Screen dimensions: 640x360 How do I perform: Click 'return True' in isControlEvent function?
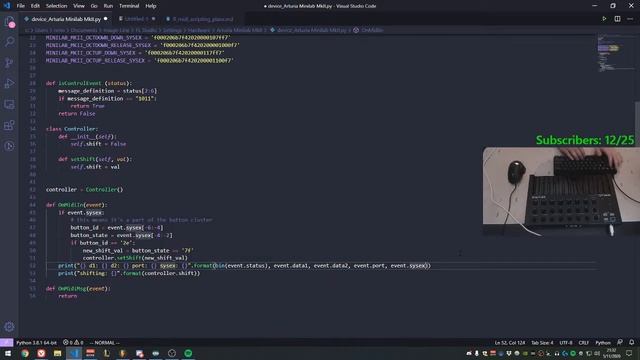point(87,106)
